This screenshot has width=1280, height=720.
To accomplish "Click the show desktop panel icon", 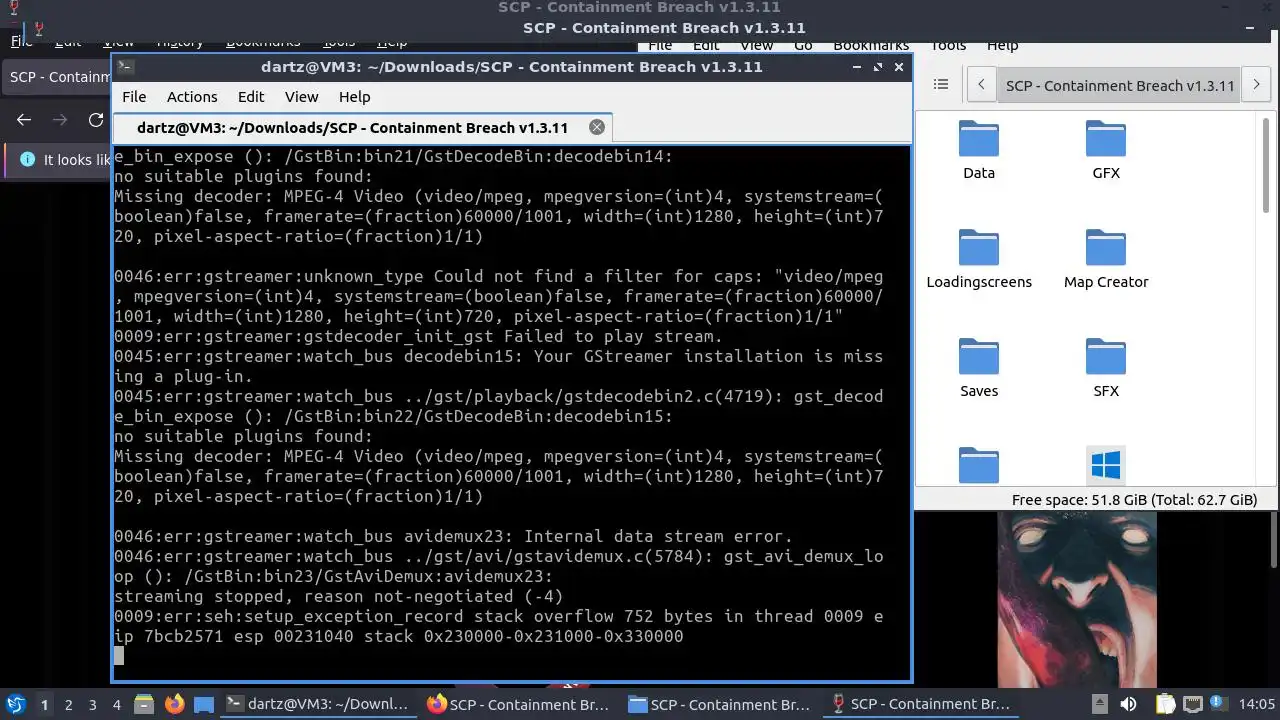I will coord(203,704).
